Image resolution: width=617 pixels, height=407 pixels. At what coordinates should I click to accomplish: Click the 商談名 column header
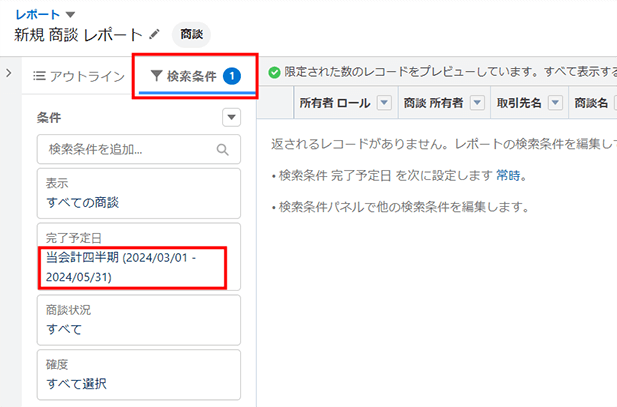[591, 103]
